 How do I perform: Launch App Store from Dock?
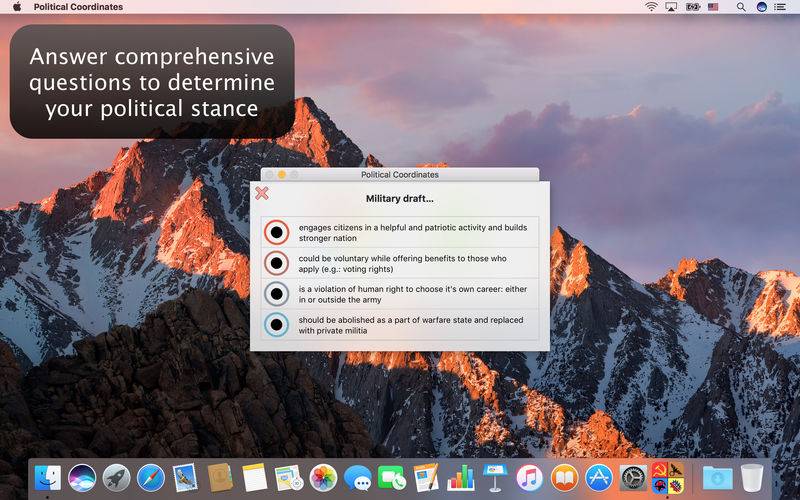(598, 478)
